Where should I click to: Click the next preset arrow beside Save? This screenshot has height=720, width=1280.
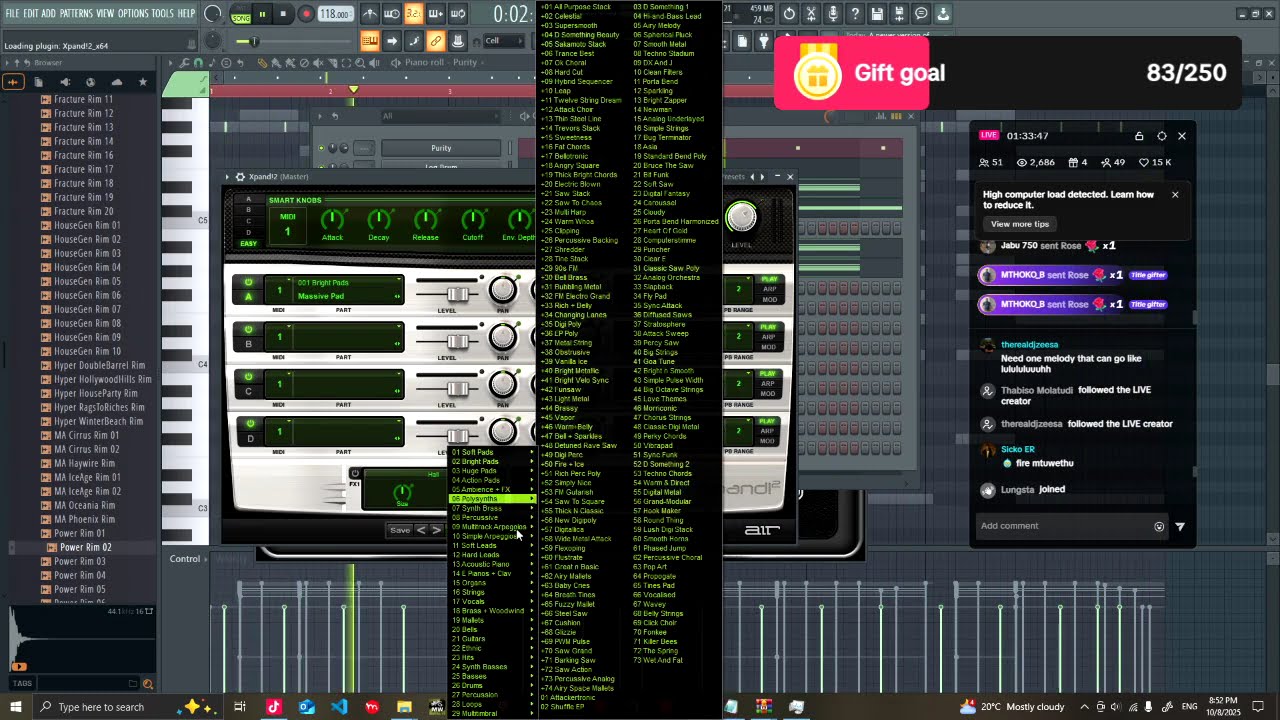pyautogui.click(x=436, y=530)
